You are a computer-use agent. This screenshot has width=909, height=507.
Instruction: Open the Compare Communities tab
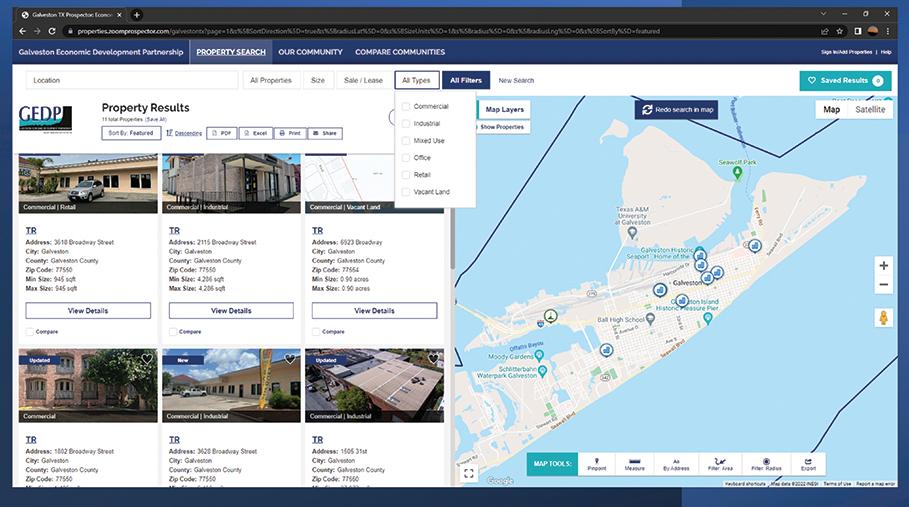(x=400, y=52)
